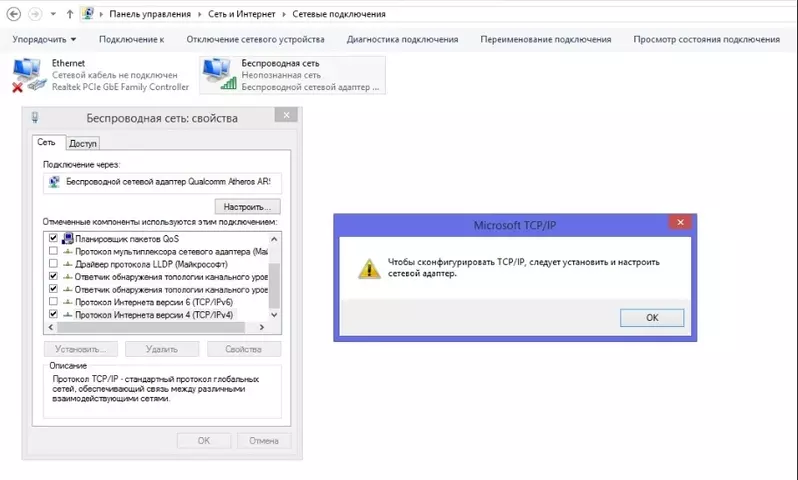798x480 pixels.
Task: Enable the Протокол Интернета версии 6 checkbox
Action: (x=53, y=301)
